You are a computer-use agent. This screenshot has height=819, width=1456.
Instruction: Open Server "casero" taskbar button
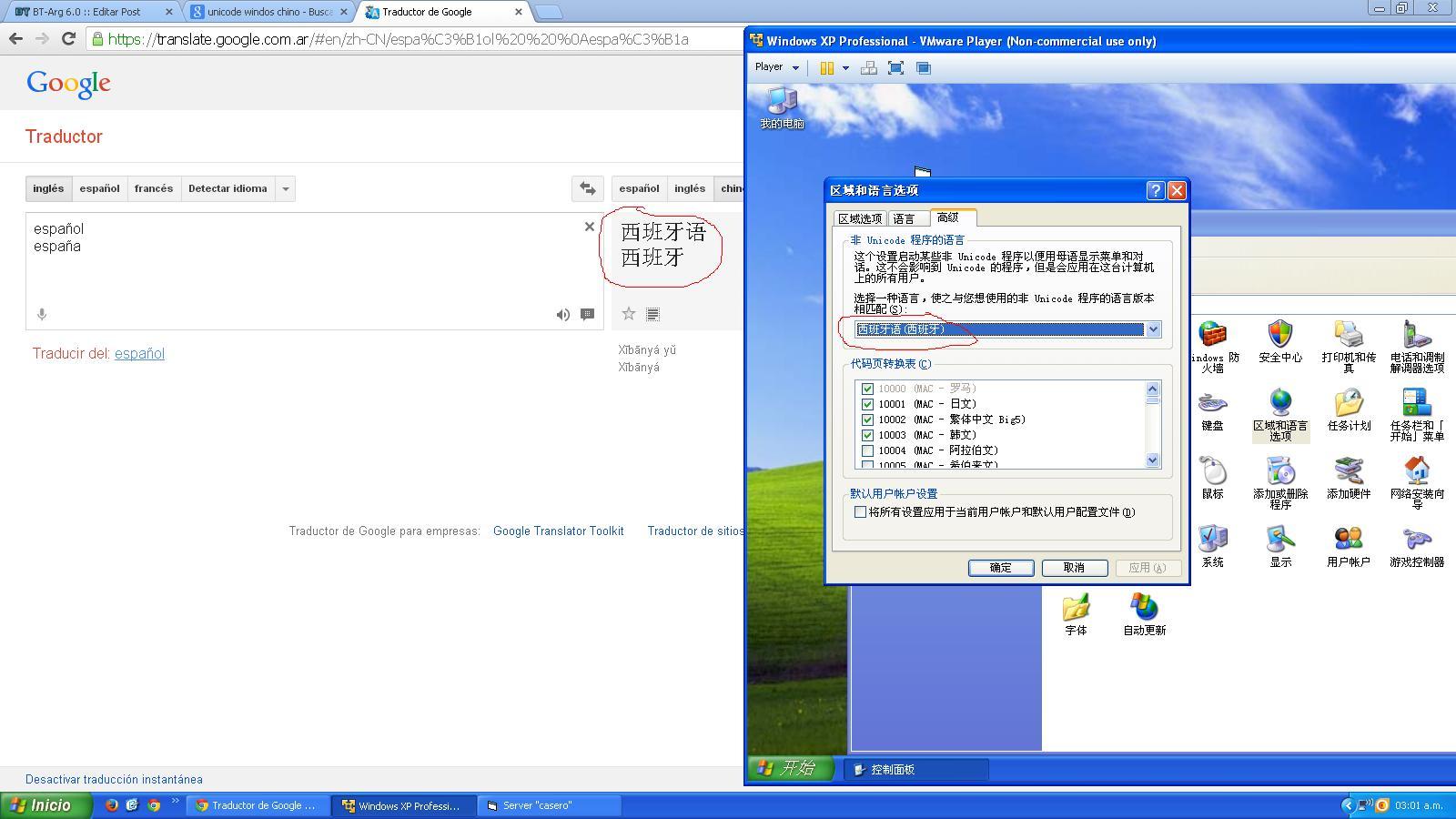point(550,805)
